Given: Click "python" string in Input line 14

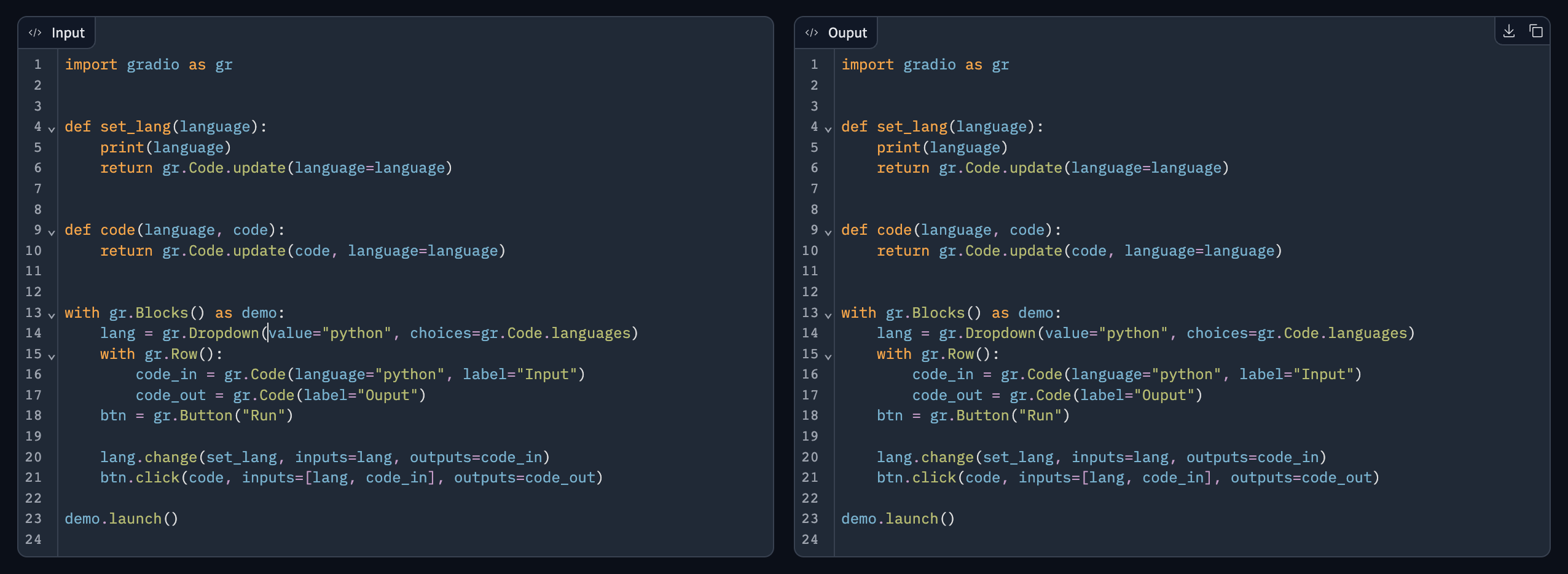Looking at the screenshot, I should point(356,333).
